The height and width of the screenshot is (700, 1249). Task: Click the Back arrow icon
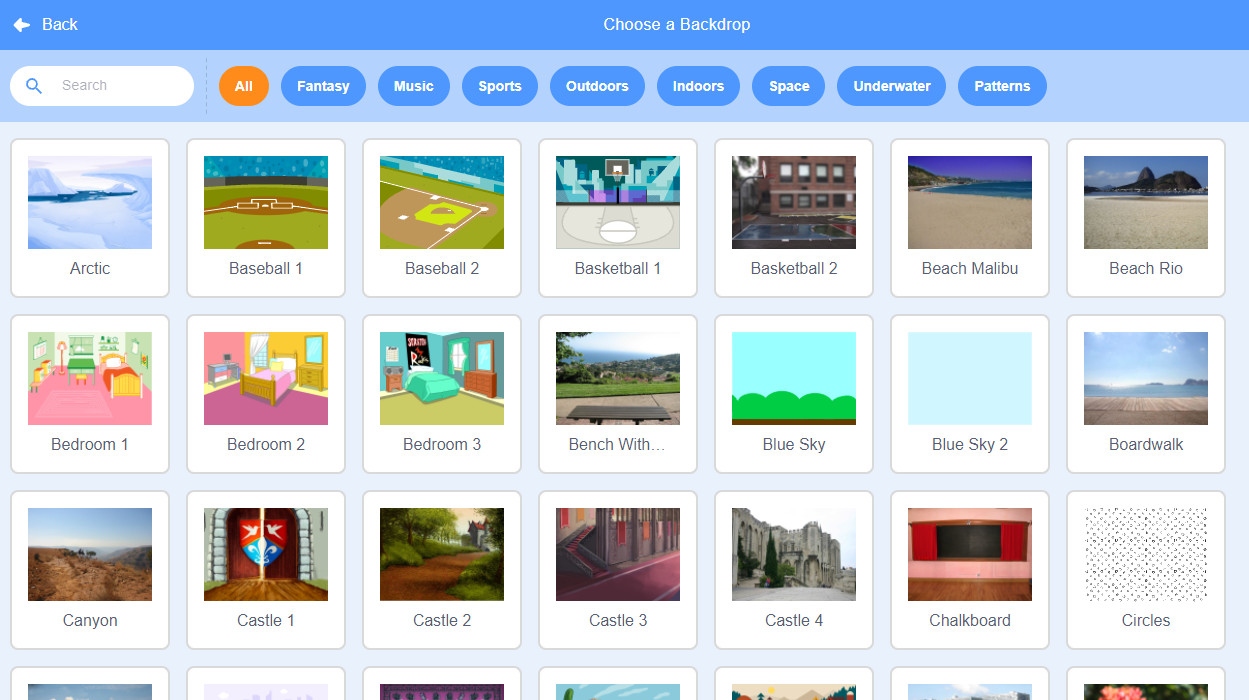coord(22,25)
